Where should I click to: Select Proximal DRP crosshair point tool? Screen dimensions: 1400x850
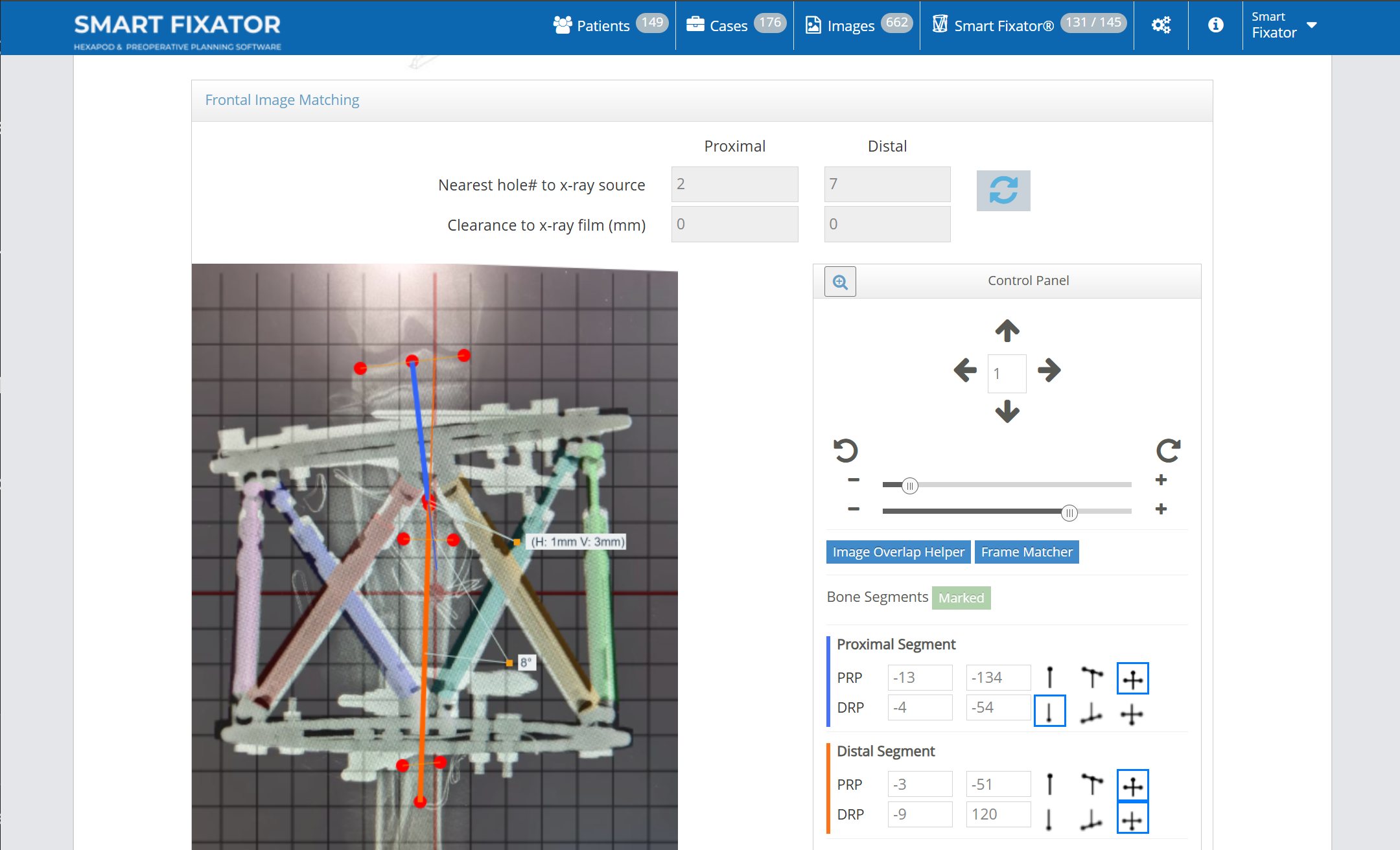(x=1132, y=714)
